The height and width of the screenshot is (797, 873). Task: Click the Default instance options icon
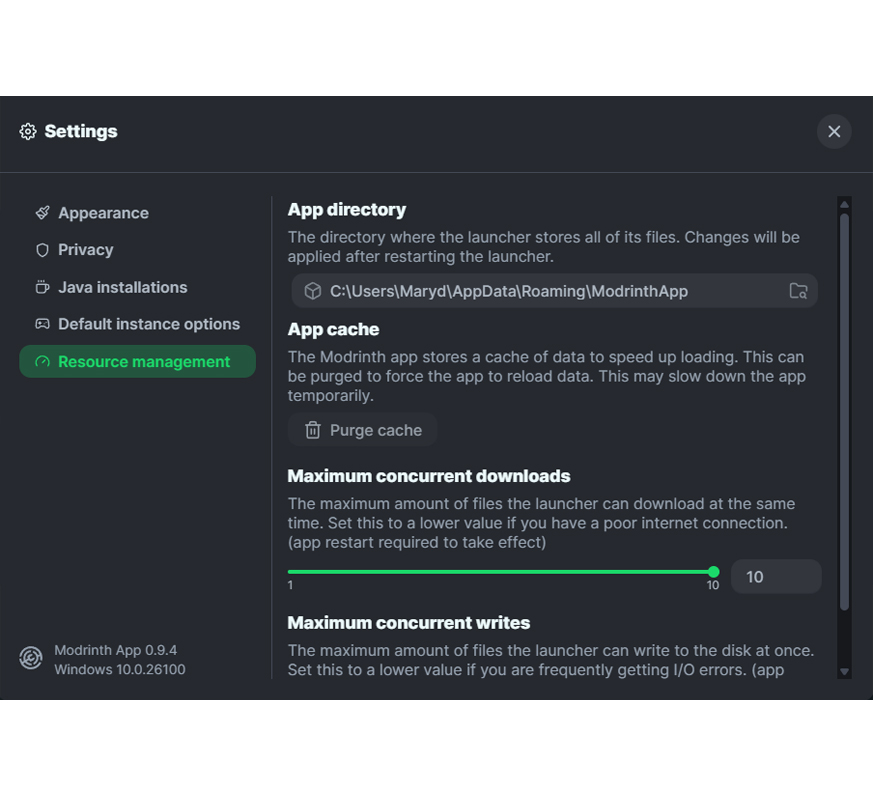tap(42, 324)
